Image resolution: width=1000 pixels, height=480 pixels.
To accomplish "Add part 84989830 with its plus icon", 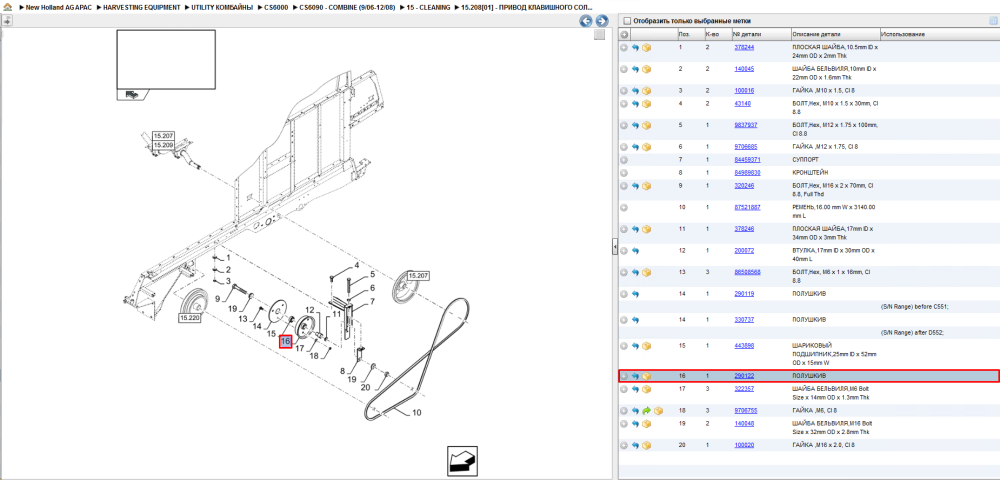I will [624, 173].
